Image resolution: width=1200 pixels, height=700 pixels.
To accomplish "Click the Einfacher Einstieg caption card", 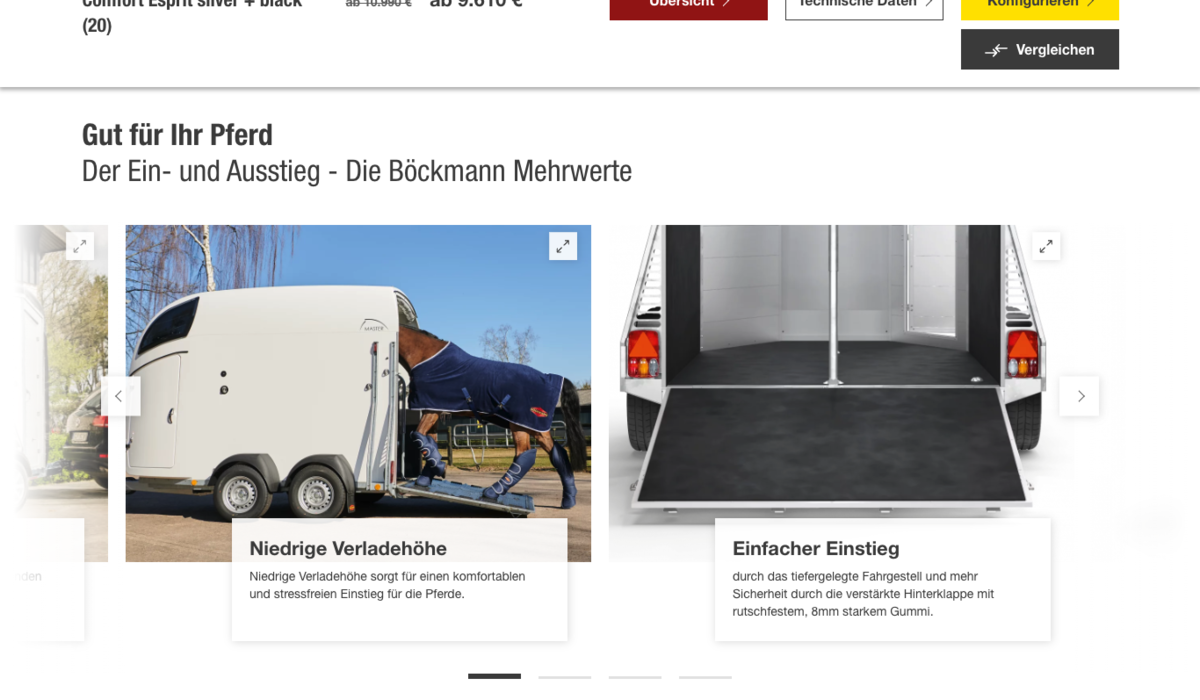I will pos(883,580).
